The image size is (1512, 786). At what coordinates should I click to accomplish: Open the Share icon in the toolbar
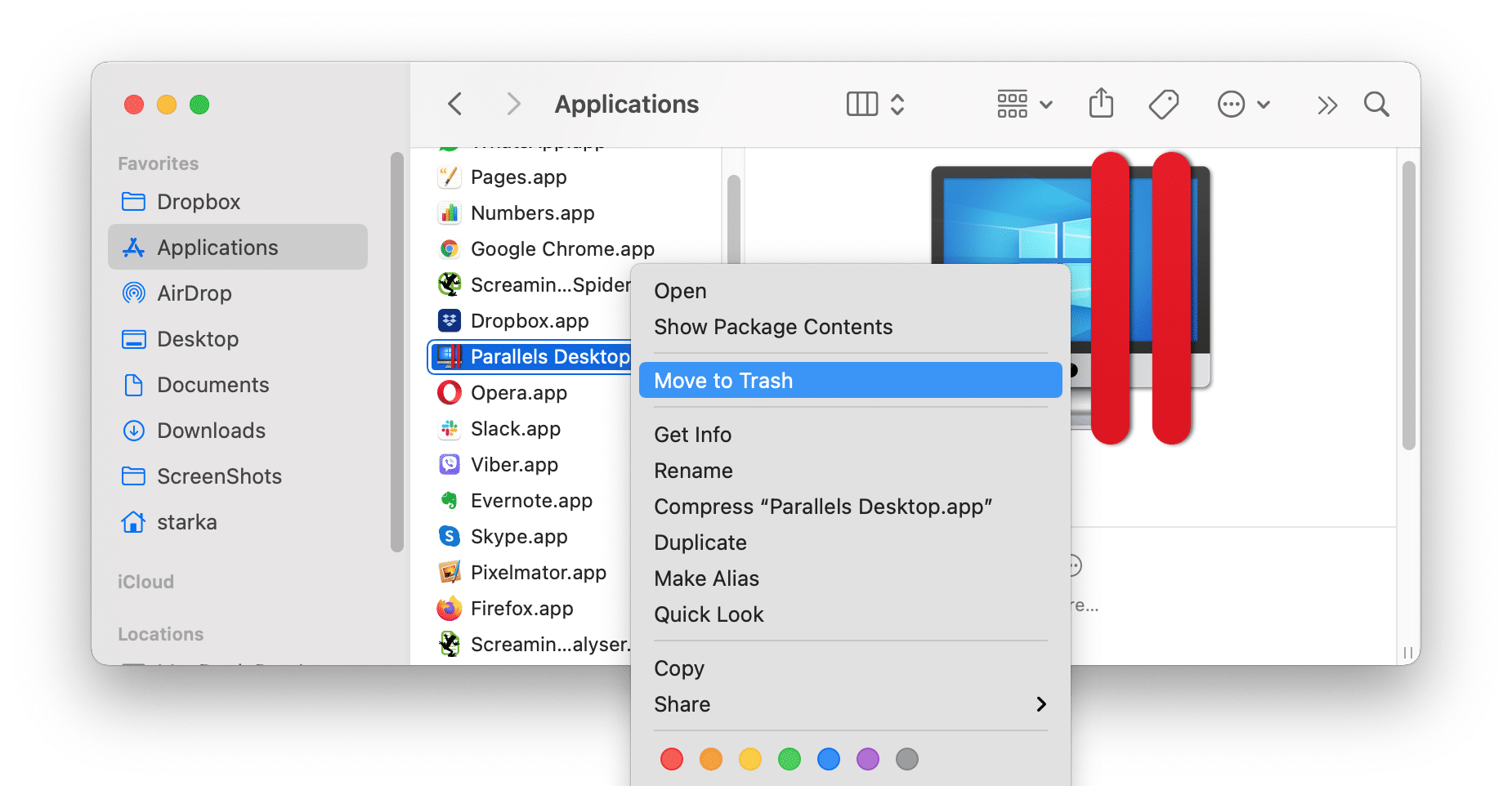pyautogui.click(x=1101, y=104)
